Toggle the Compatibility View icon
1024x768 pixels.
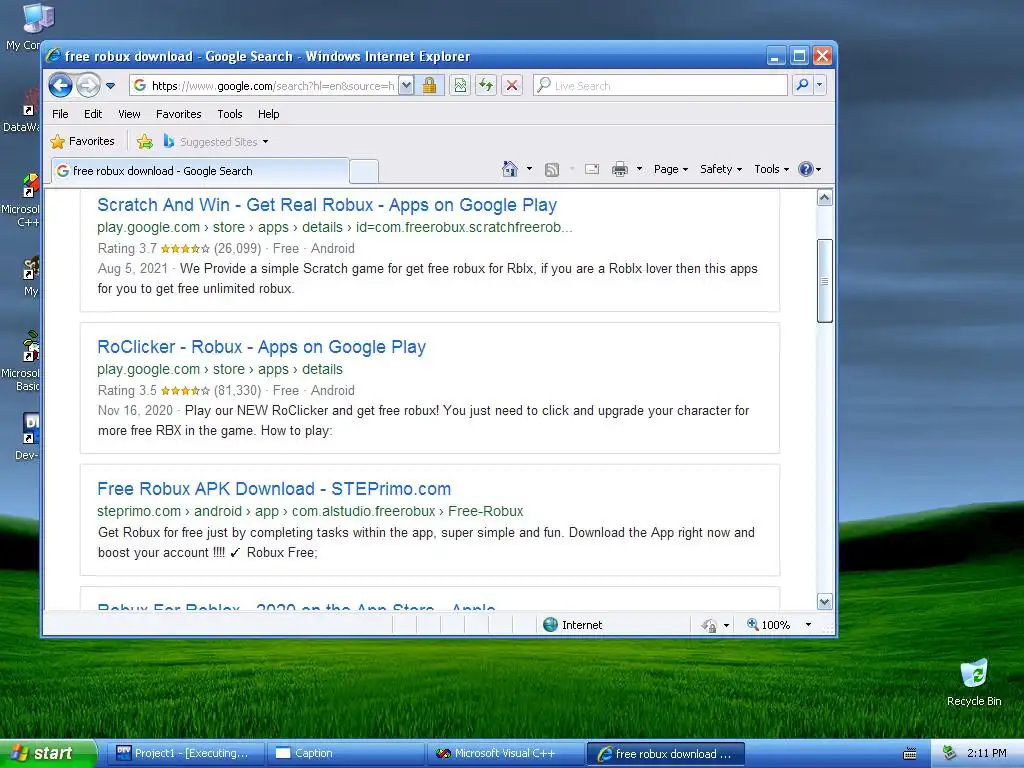(x=460, y=86)
